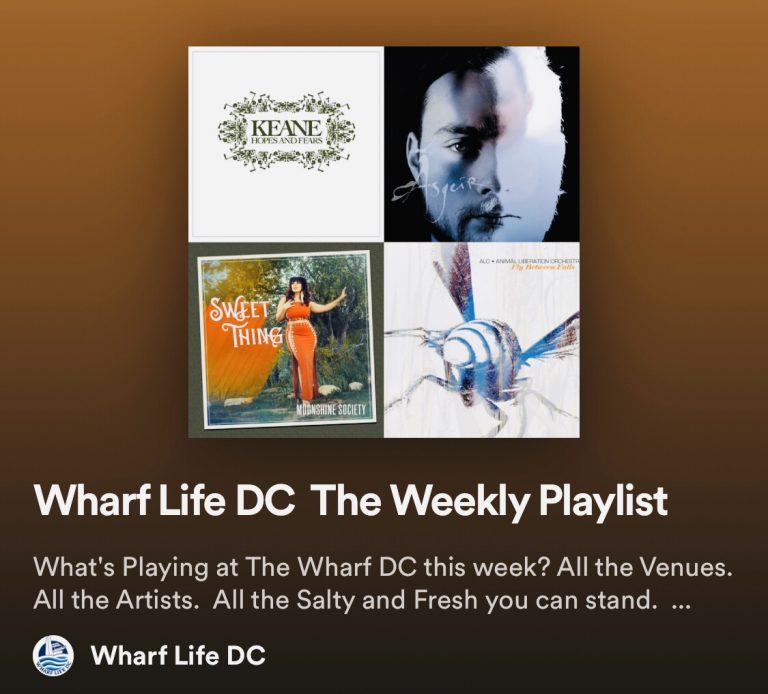Click the Sweet Thing orange title text
This screenshot has height=694, width=768.
245,323
